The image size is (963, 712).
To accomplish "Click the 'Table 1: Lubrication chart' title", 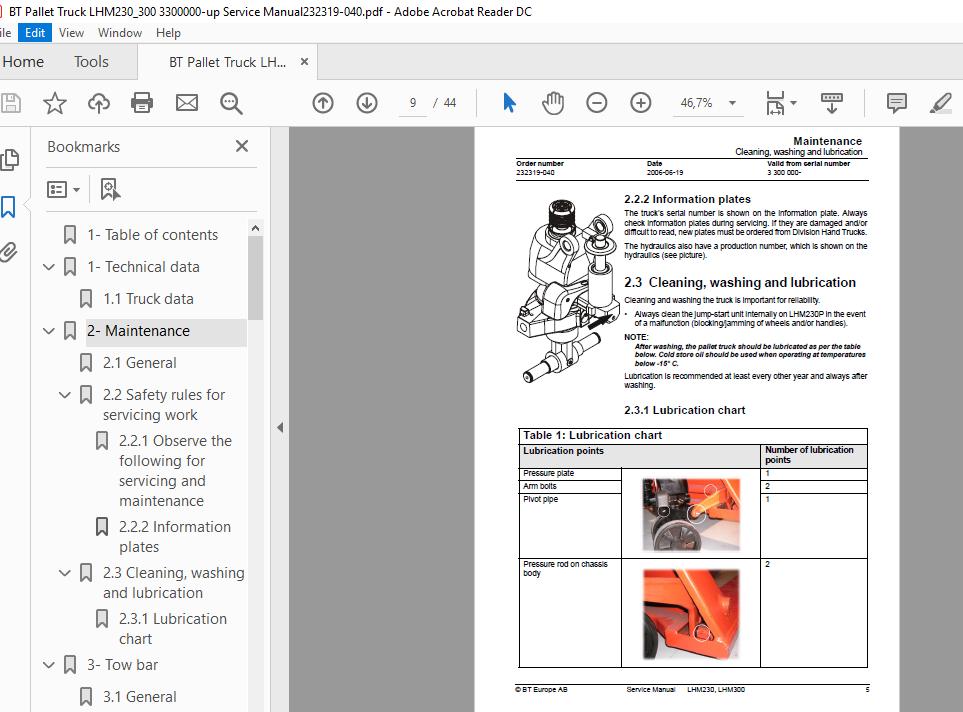I will (592, 435).
